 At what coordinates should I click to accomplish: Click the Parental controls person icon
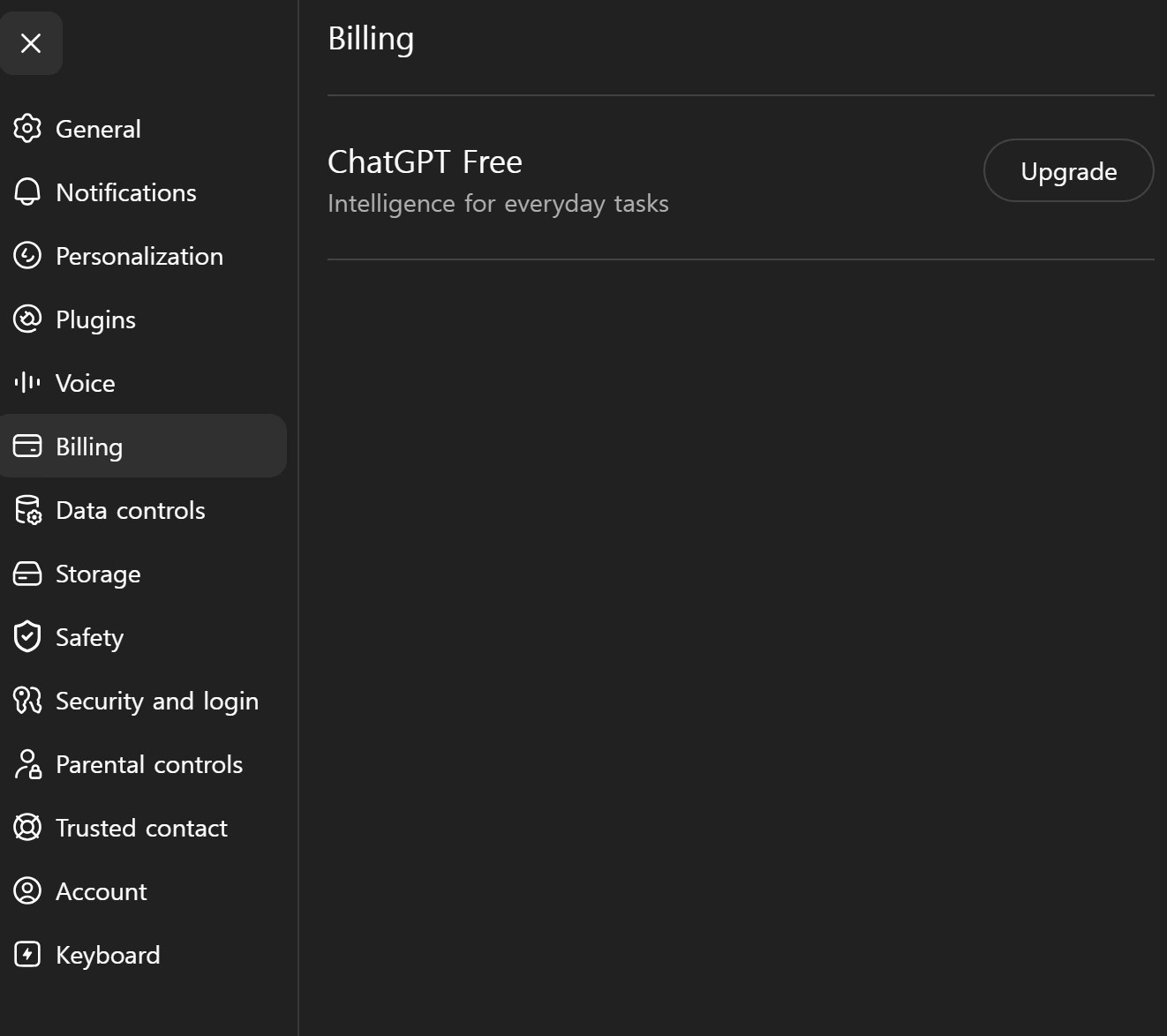[27, 764]
